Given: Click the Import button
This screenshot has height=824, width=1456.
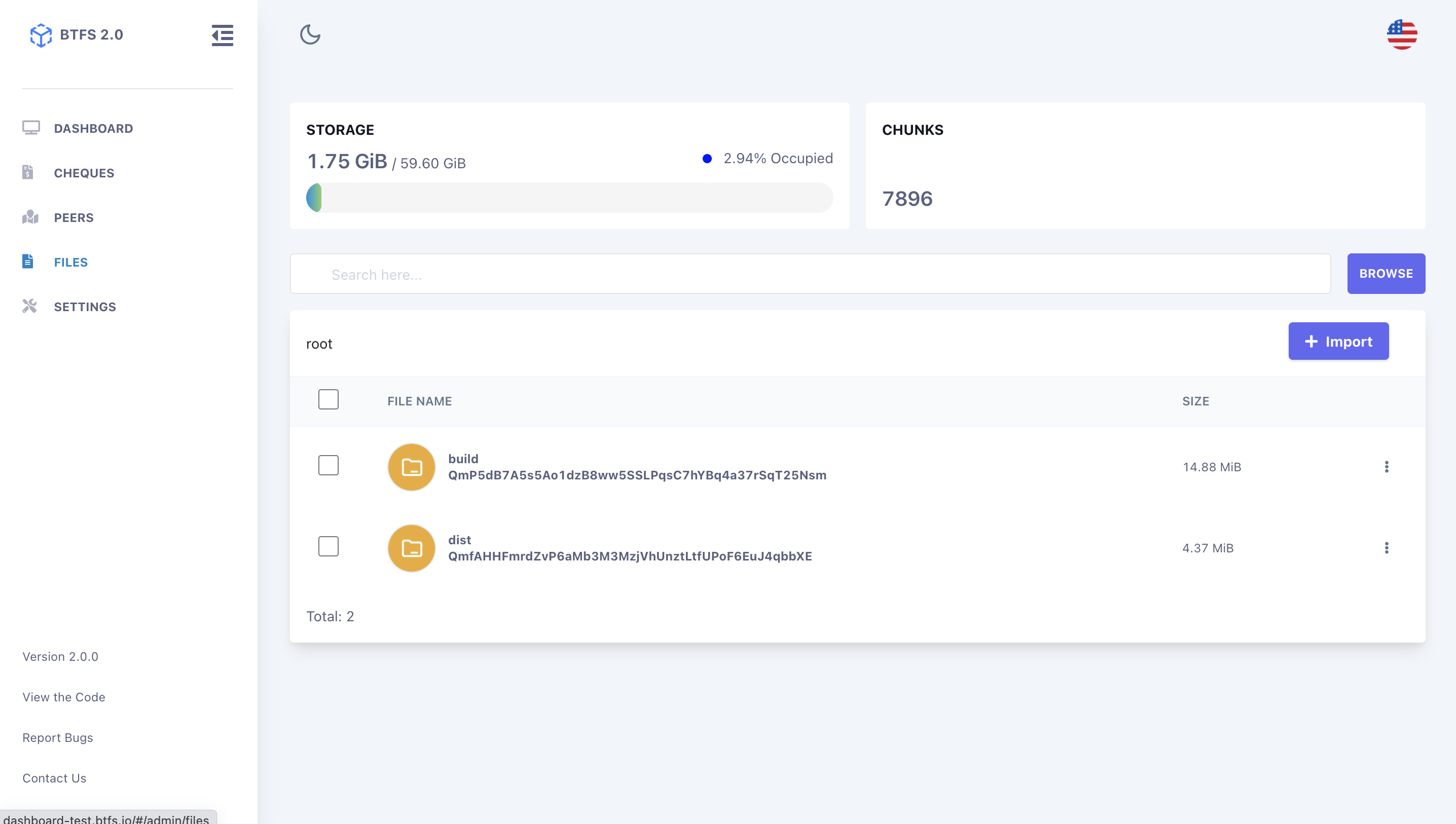Looking at the screenshot, I should 1338,341.
